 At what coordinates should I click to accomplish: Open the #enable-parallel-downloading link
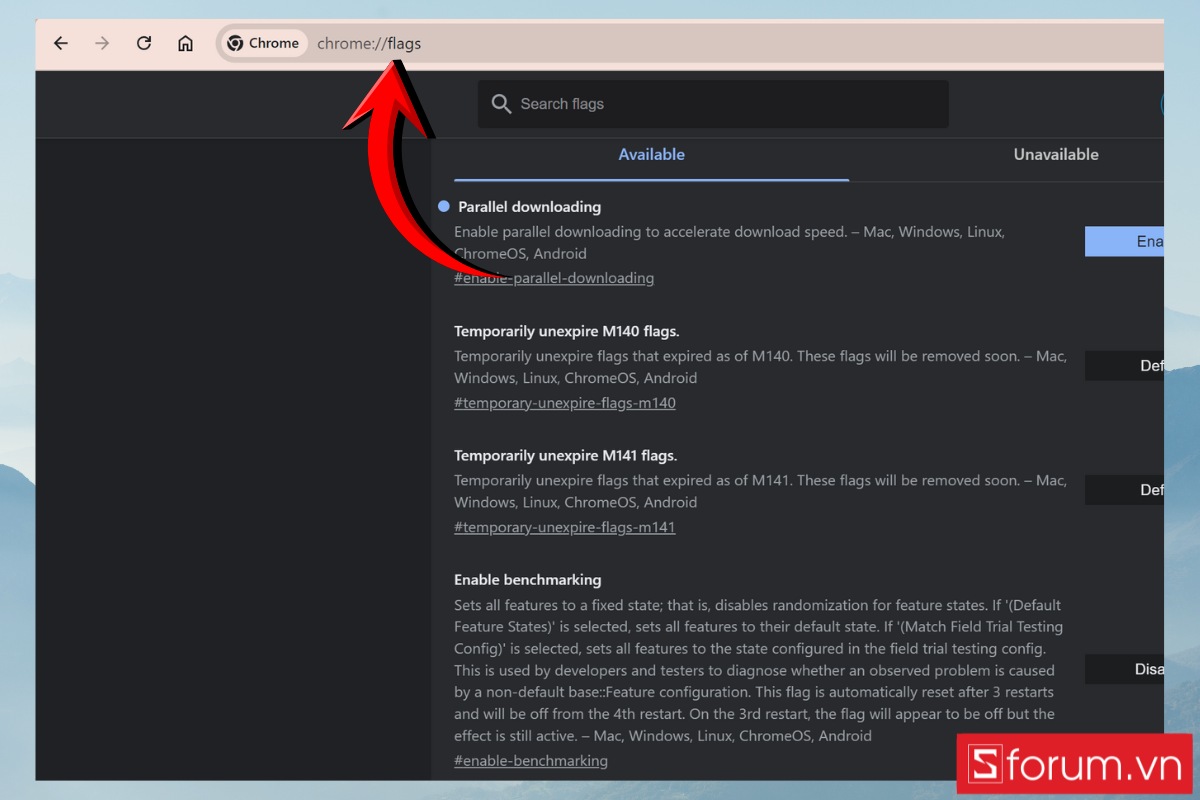(x=554, y=278)
